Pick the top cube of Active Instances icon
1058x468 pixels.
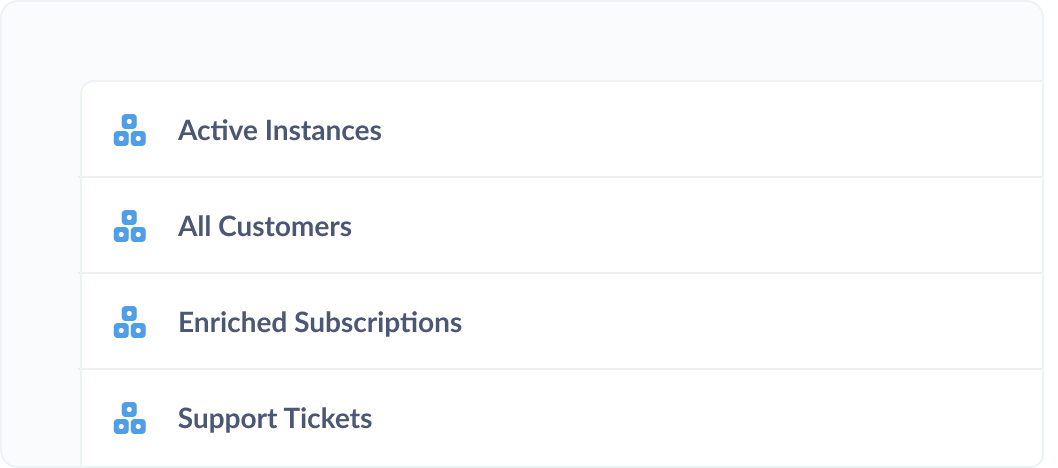[130, 121]
